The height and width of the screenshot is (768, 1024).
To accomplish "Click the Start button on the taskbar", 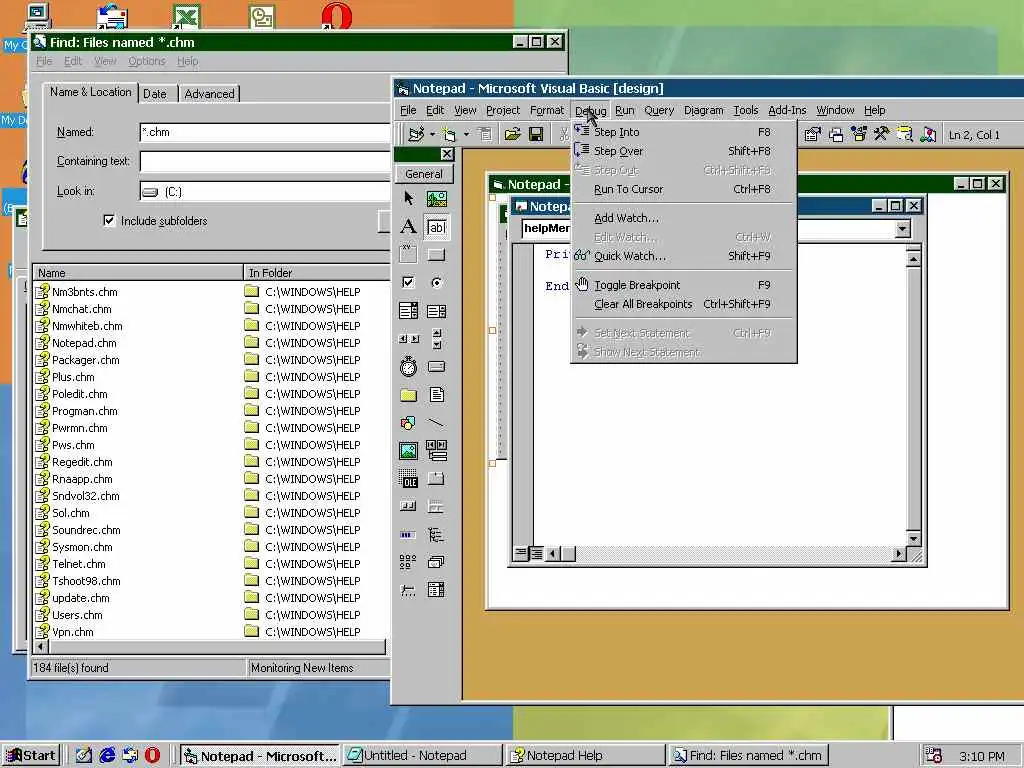I will 31,756.
